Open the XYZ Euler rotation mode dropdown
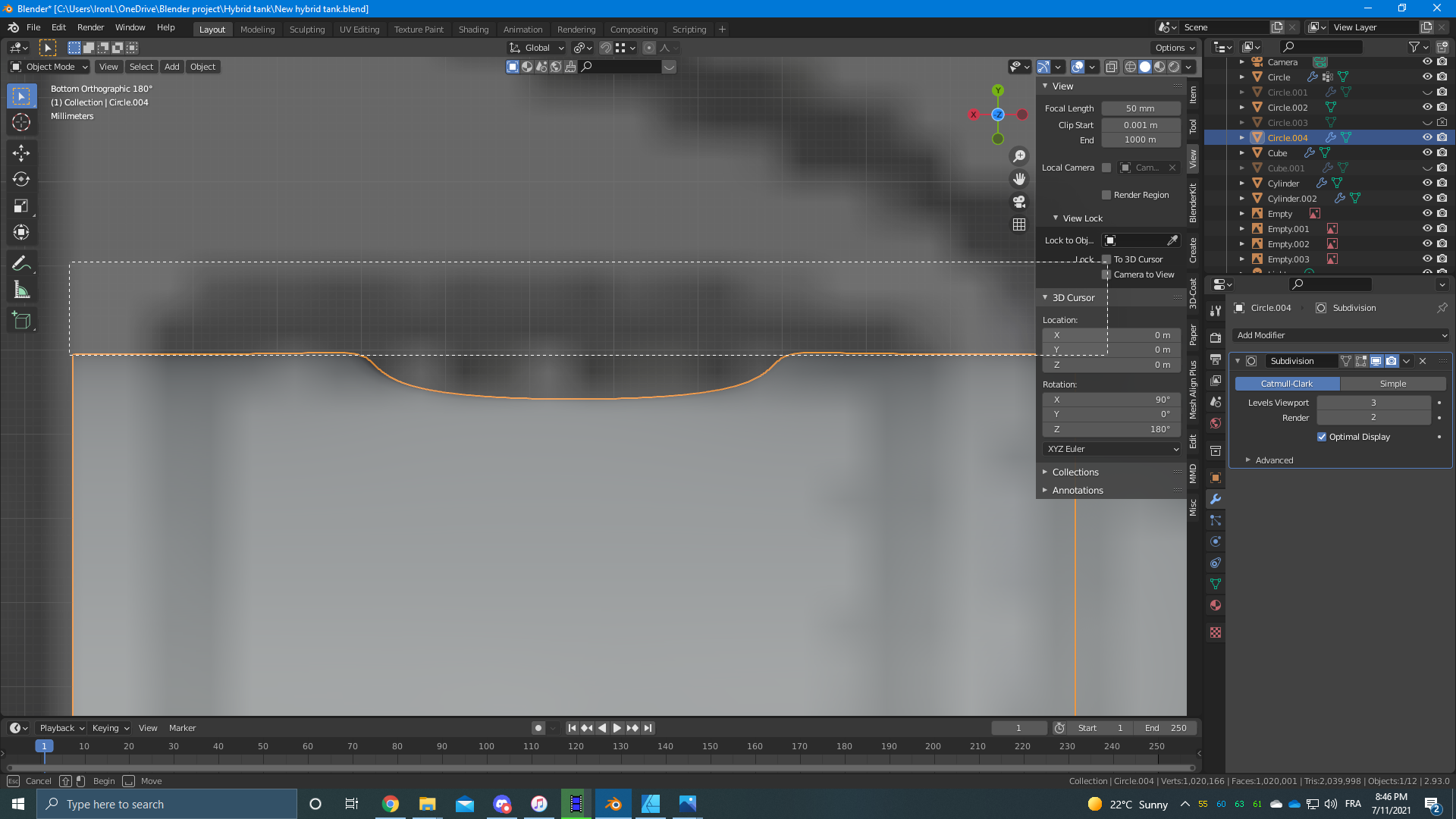 [x=1112, y=449]
